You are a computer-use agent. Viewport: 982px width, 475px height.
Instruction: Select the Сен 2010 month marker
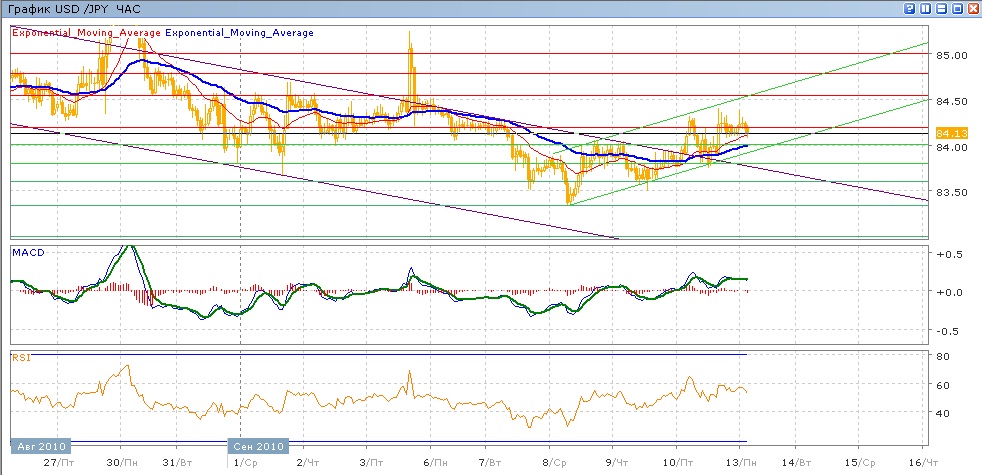click(258, 446)
